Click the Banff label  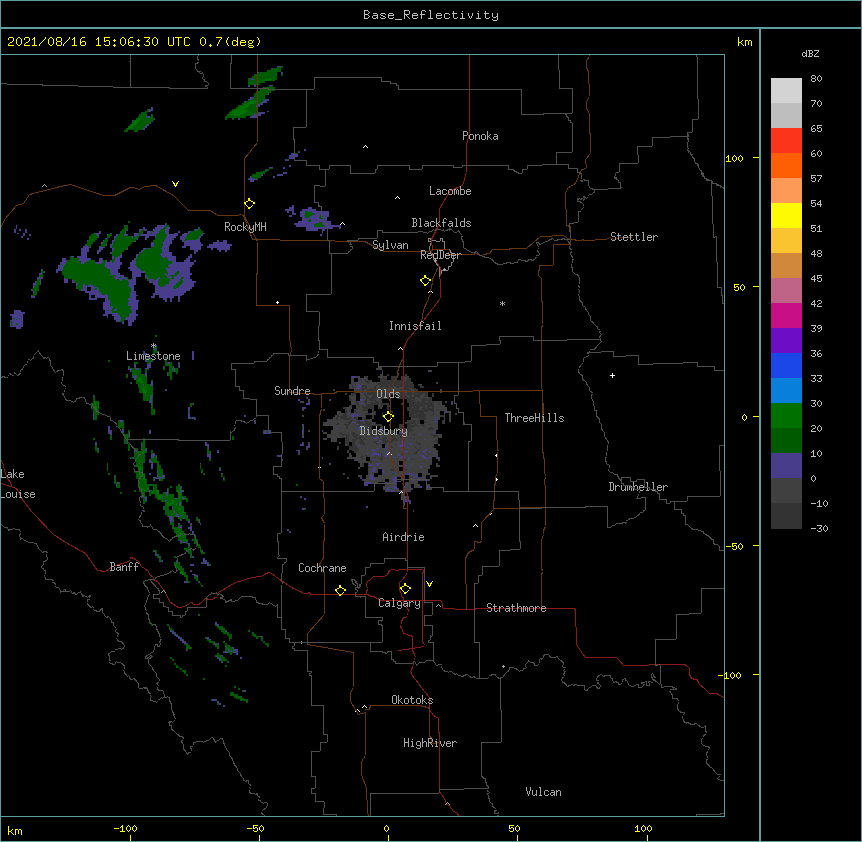124,567
